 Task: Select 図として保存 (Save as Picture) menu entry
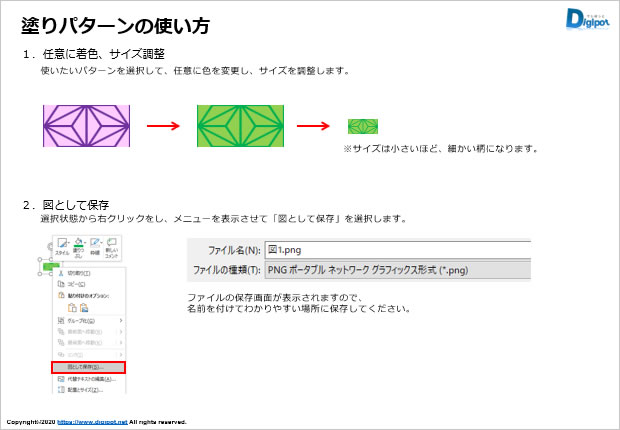point(89,367)
